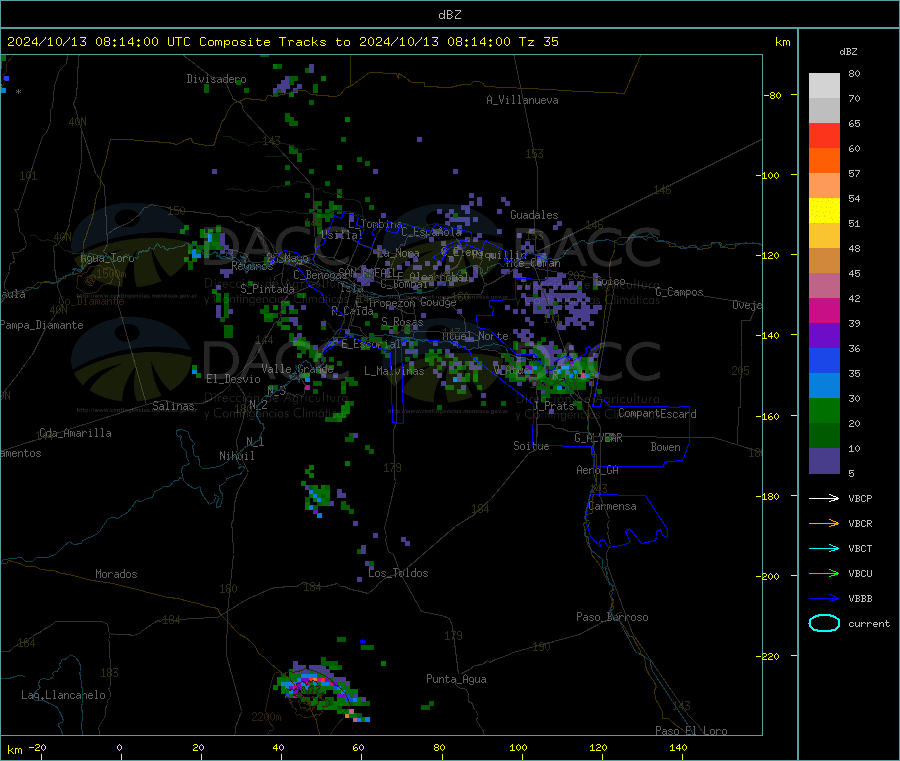Click the 140 km tick on horizontal axis

(x=678, y=747)
